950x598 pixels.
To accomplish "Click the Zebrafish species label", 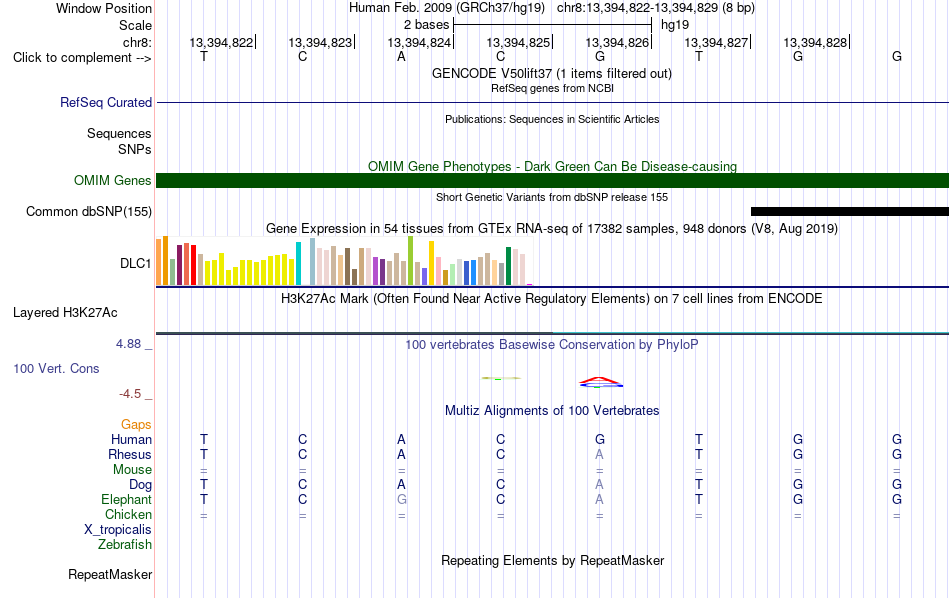I will [x=125, y=545].
